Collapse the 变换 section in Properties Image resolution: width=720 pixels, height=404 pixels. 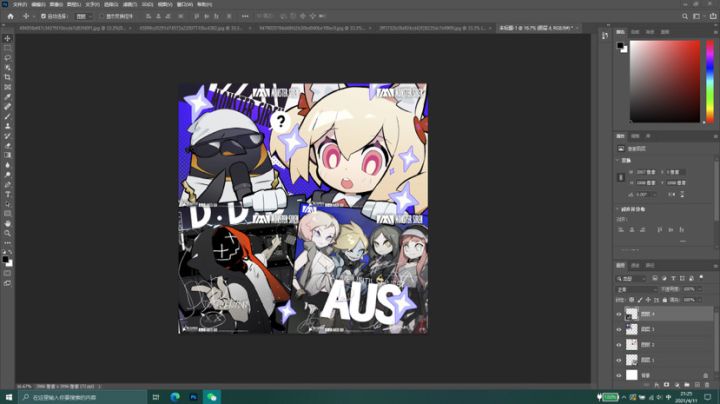(x=618, y=160)
